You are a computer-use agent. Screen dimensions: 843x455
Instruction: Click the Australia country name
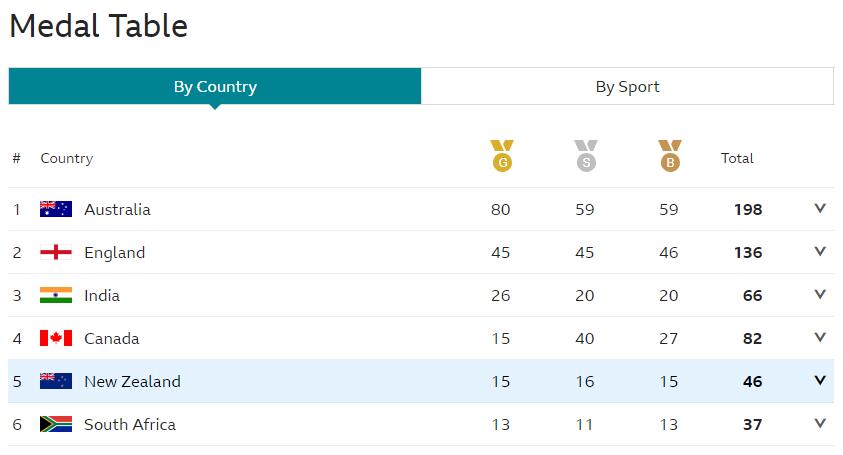pos(117,209)
